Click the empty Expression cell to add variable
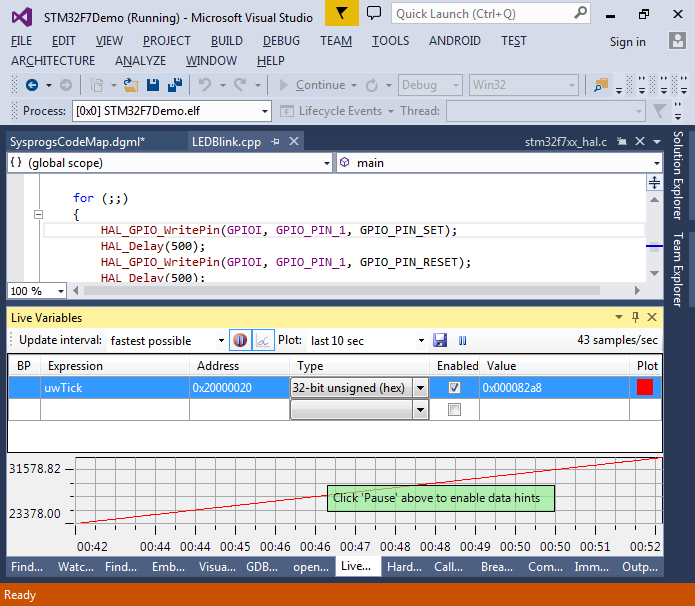The height and width of the screenshot is (606, 695). 115,410
